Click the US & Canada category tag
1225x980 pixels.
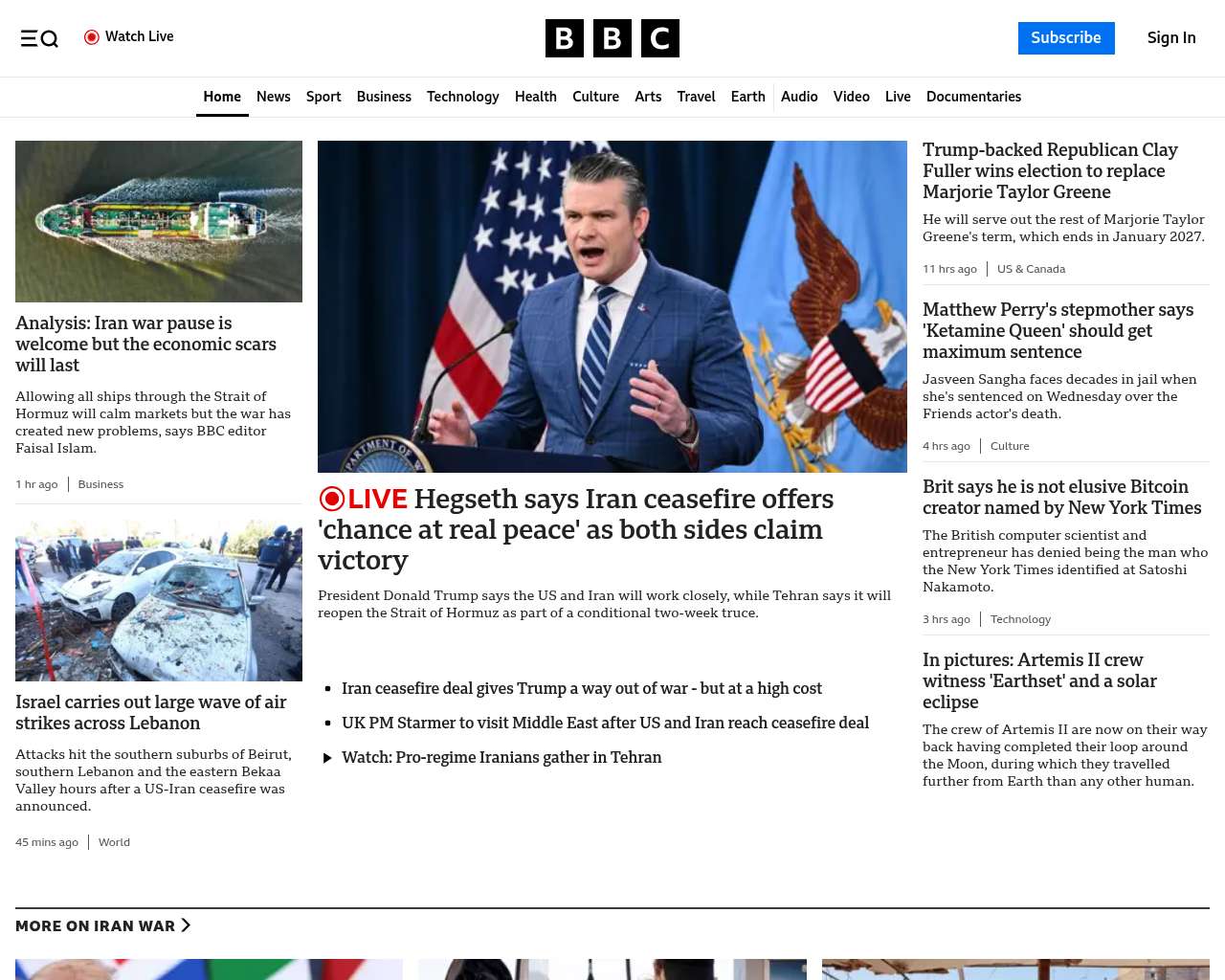coord(1031,269)
